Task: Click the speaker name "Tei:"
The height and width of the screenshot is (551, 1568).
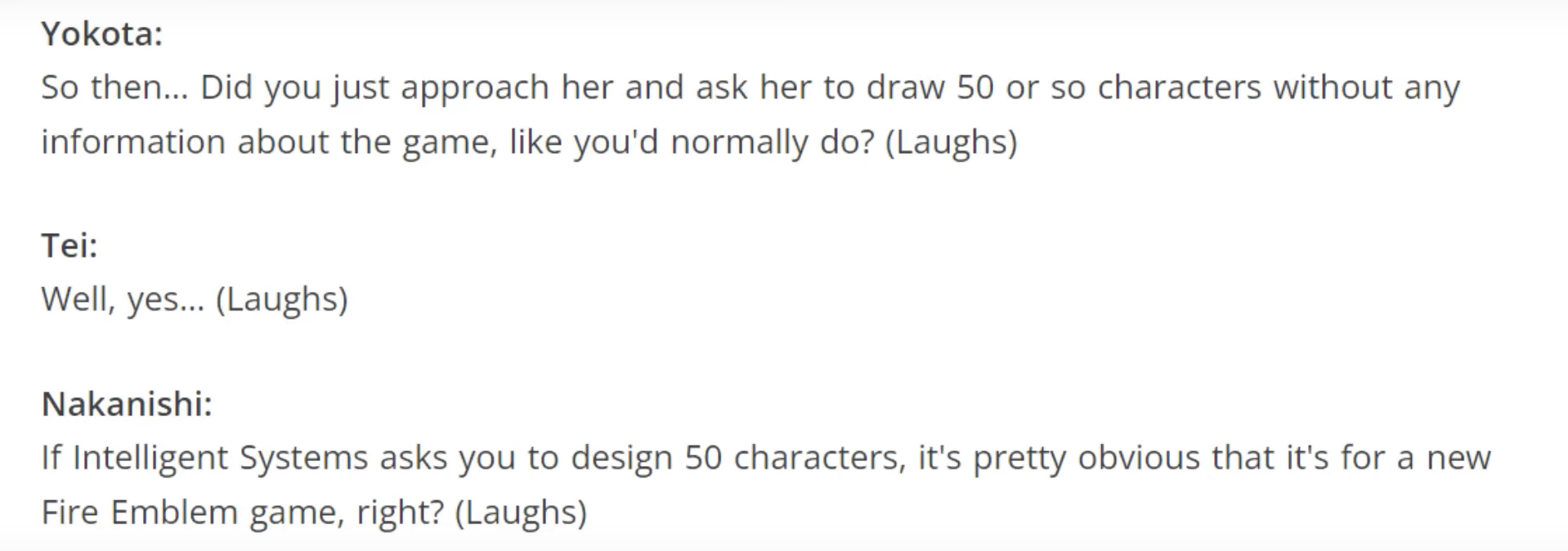Action: click(69, 245)
